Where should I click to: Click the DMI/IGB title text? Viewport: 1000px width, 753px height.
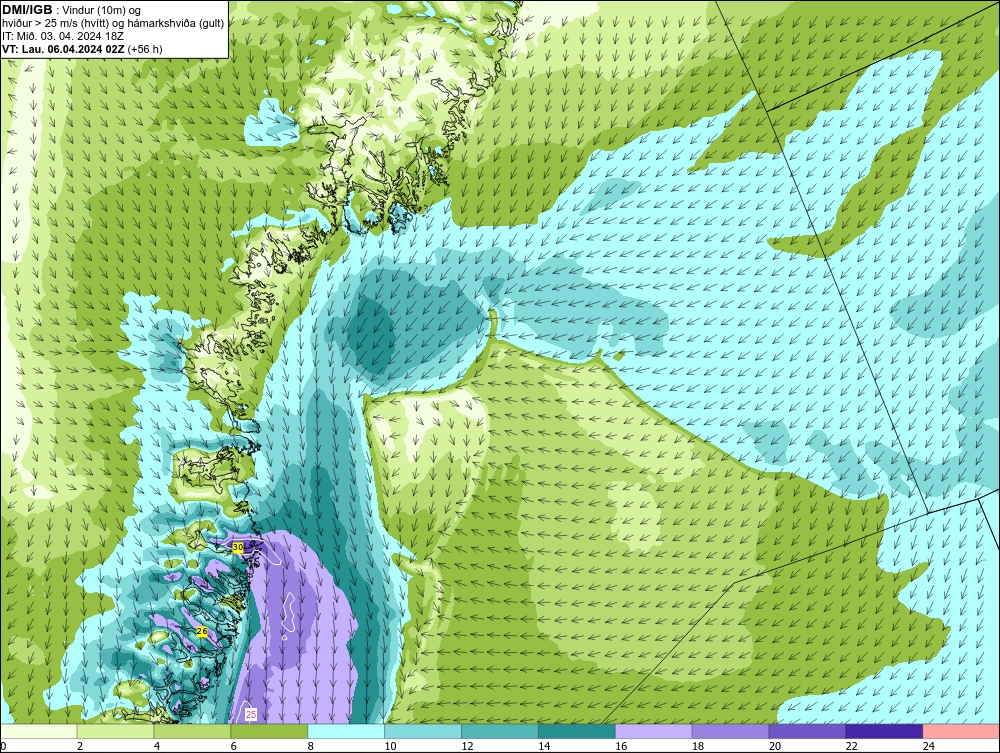click(x=27, y=10)
